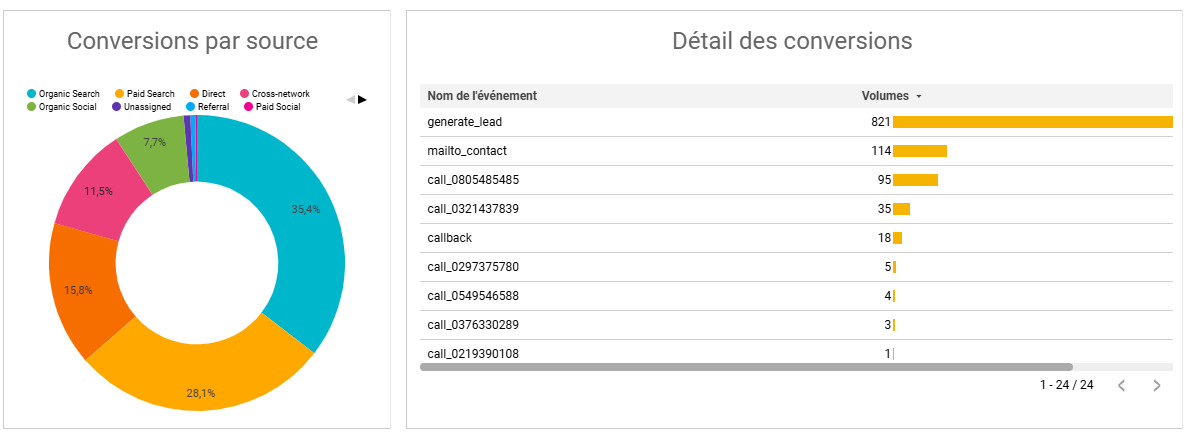Select the Unassigned legend item
Viewport: 1187px width, 433px height.
point(141,107)
